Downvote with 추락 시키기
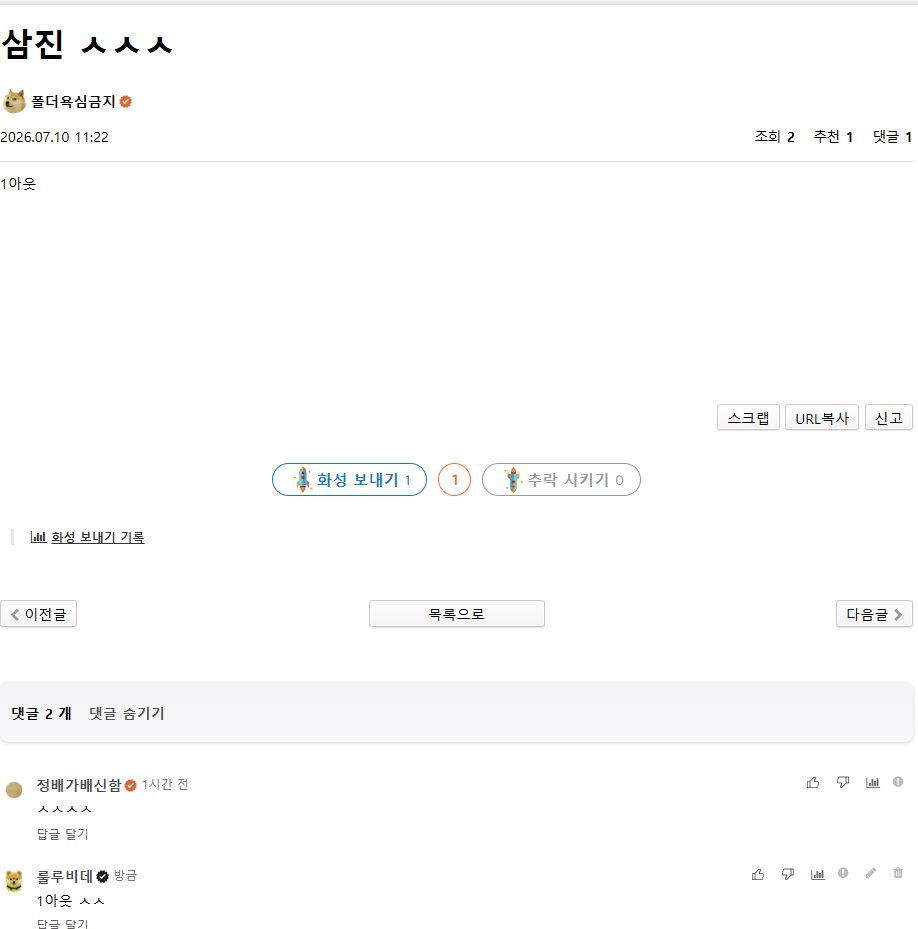 (x=561, y=479)
